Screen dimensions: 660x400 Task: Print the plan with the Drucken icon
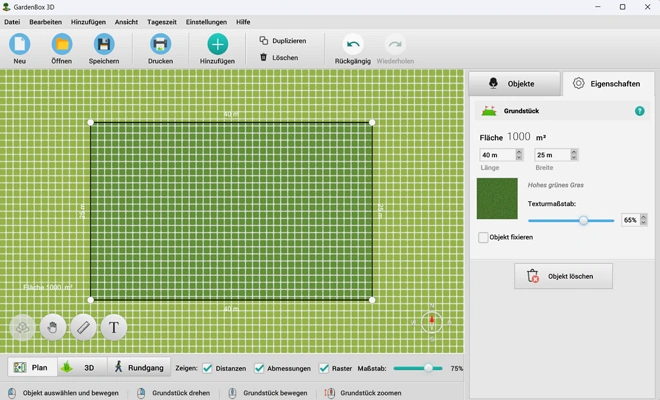[x=160, y=44]
